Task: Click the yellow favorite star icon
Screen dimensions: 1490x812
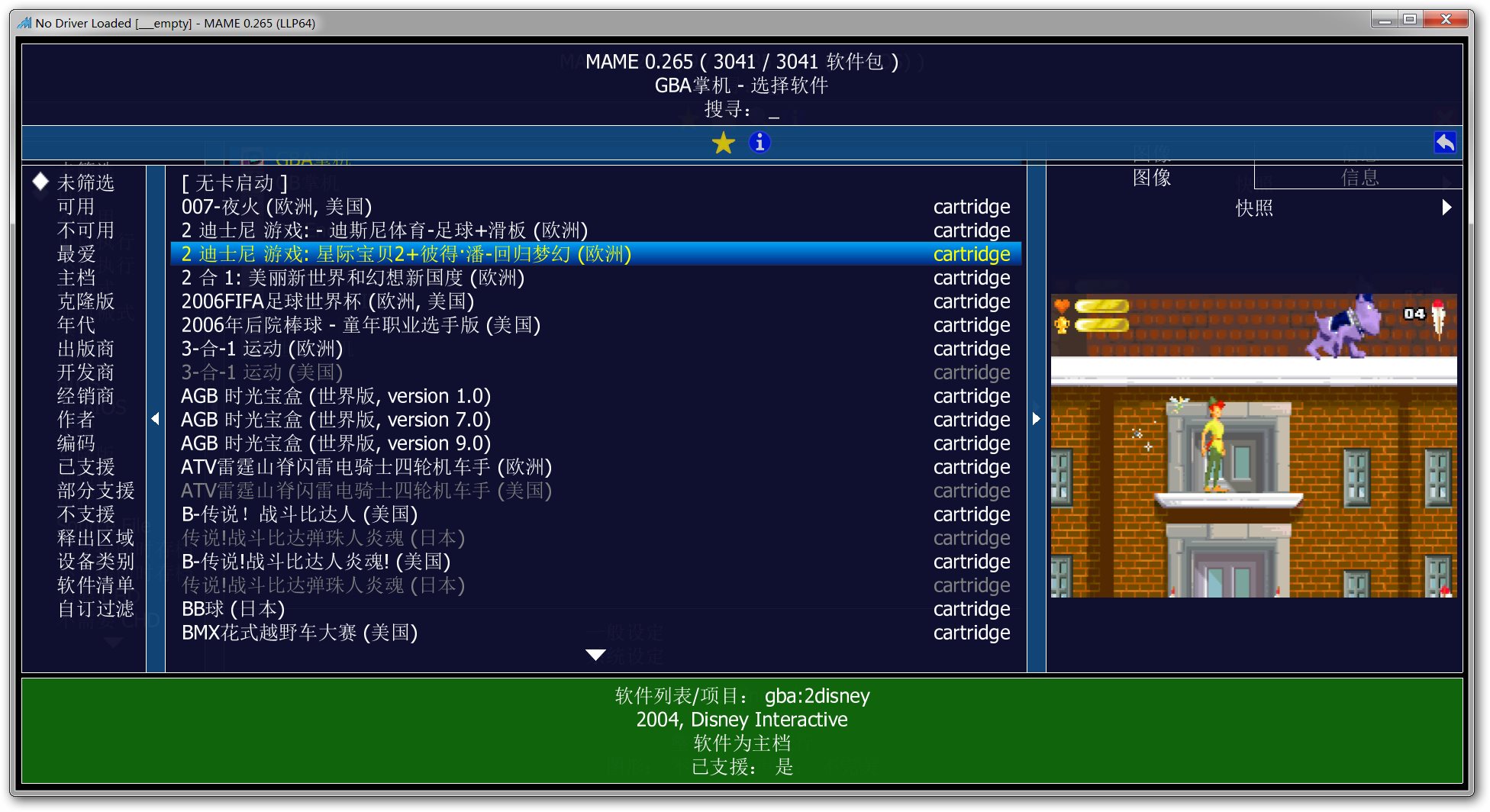Action: click(723, 143)
